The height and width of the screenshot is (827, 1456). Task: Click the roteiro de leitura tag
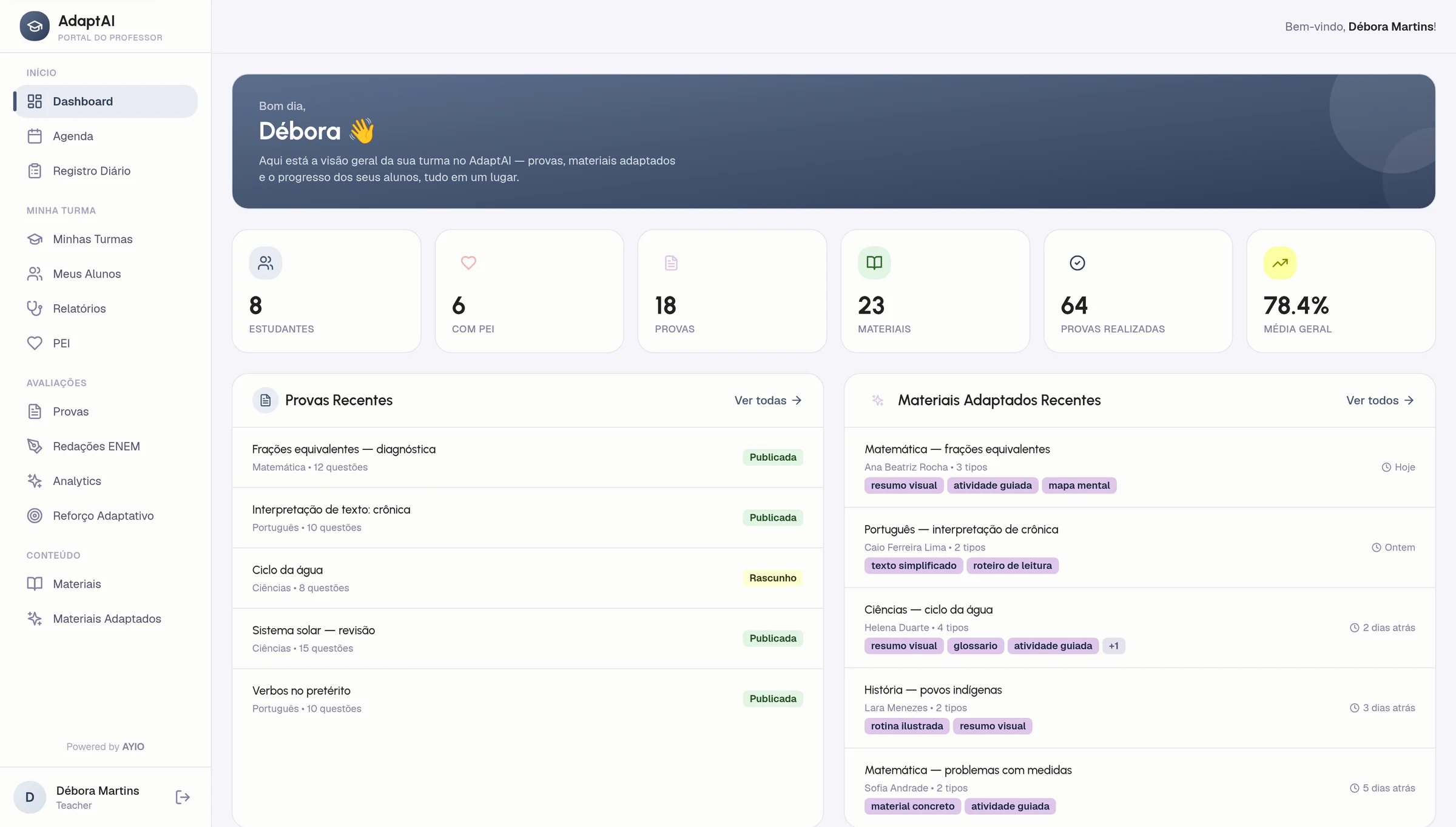coord(1012,566)
